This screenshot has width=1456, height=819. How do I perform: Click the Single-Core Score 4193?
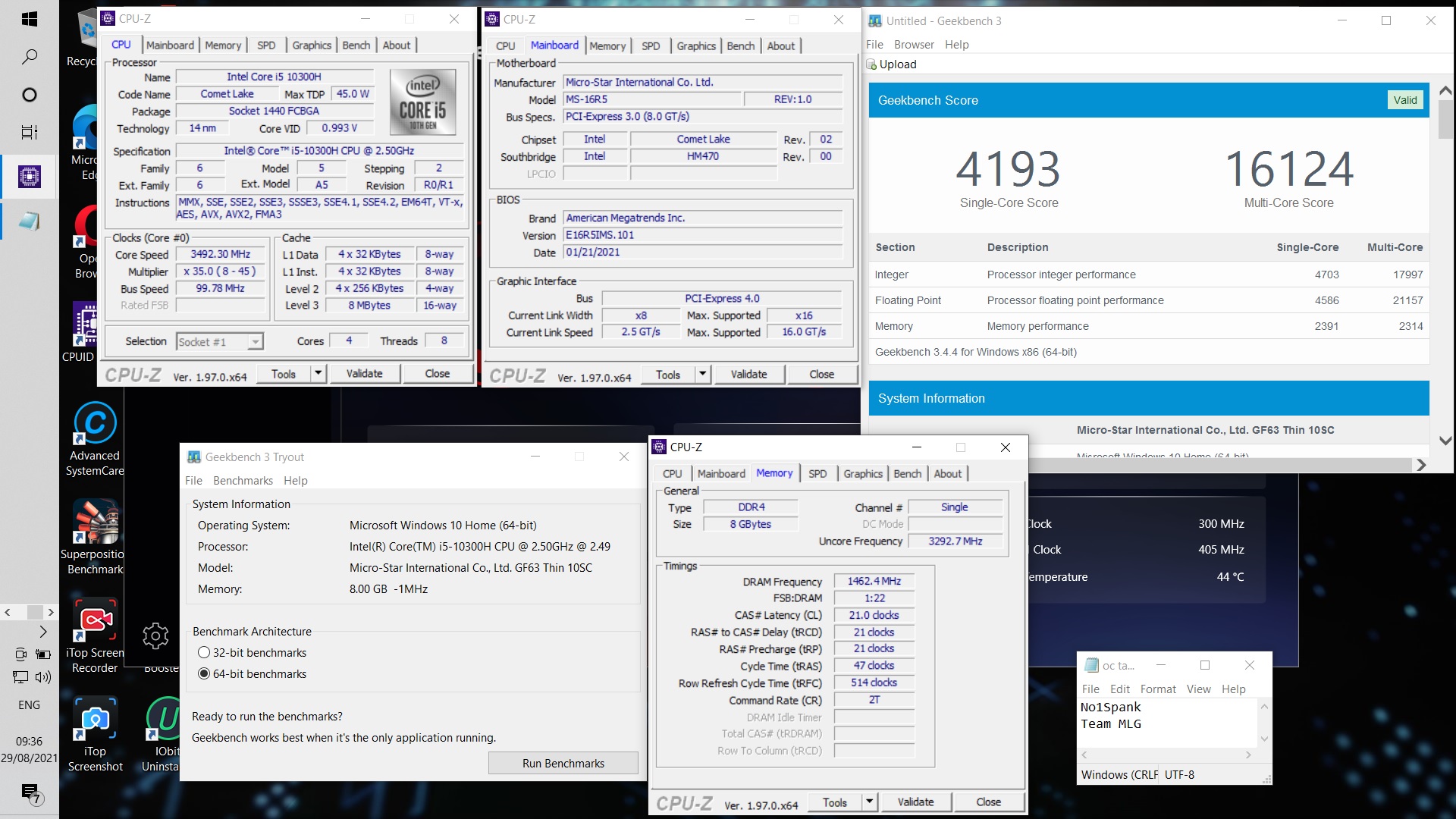click(1008, 168)
